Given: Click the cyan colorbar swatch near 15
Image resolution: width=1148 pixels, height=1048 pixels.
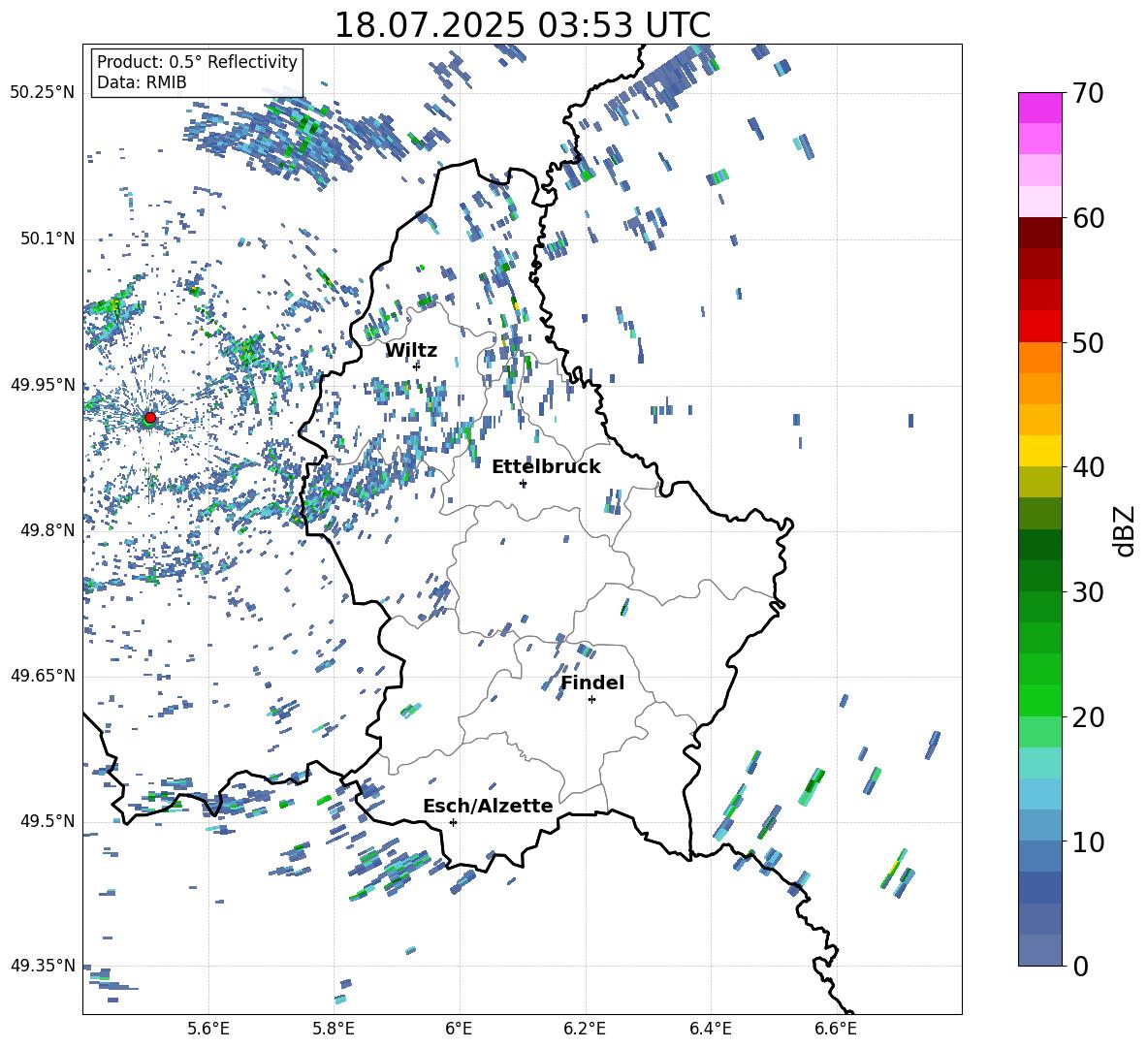Looking at the screenshot, I should (1039, 763).
